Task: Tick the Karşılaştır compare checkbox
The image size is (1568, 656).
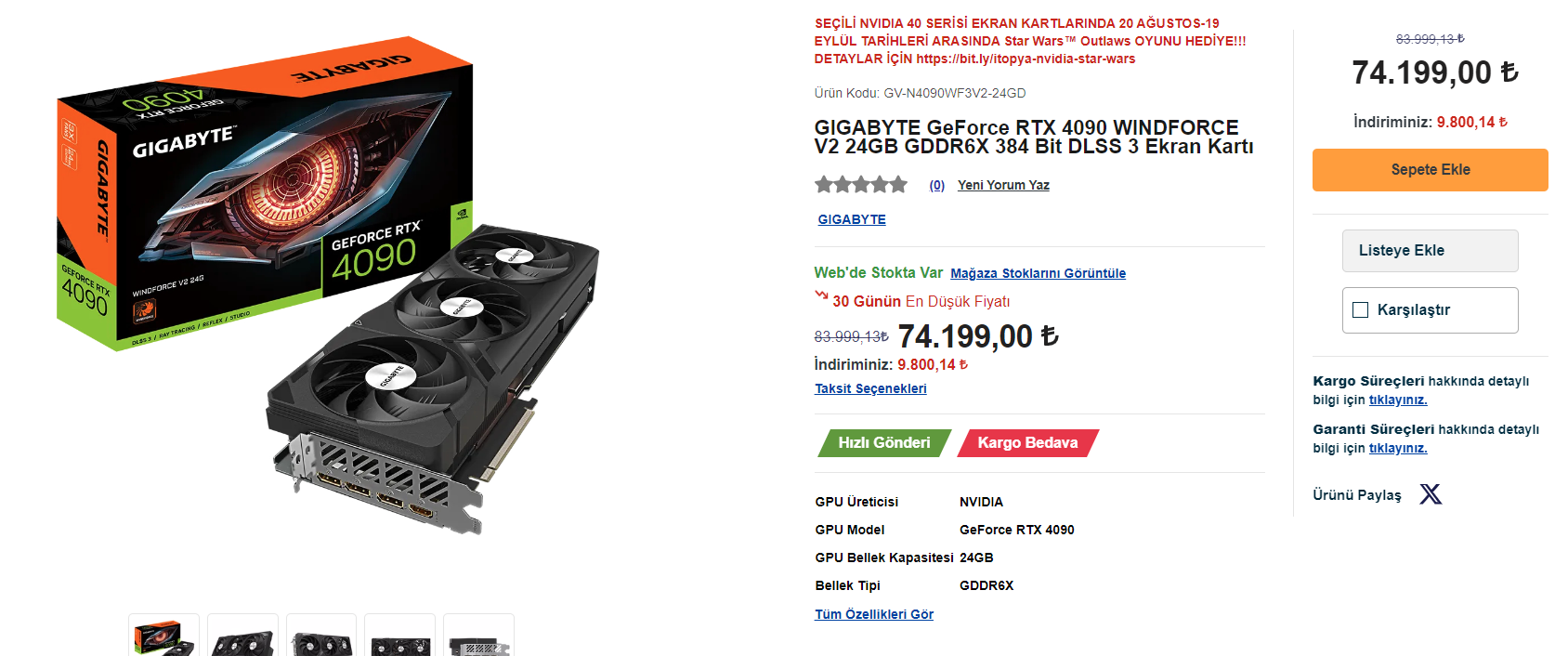Action: pyautogui.click(x=1361, y=310)
